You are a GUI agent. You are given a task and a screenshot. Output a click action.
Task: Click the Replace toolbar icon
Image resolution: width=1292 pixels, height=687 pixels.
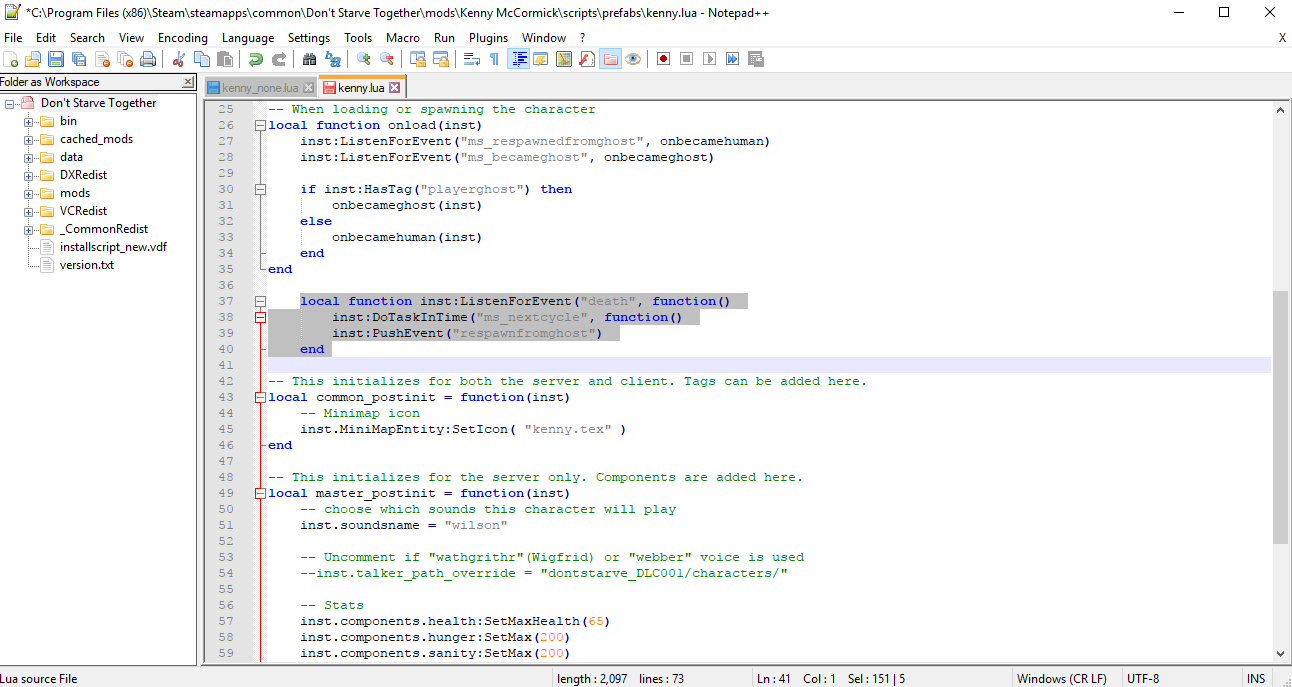click(332, 60)
